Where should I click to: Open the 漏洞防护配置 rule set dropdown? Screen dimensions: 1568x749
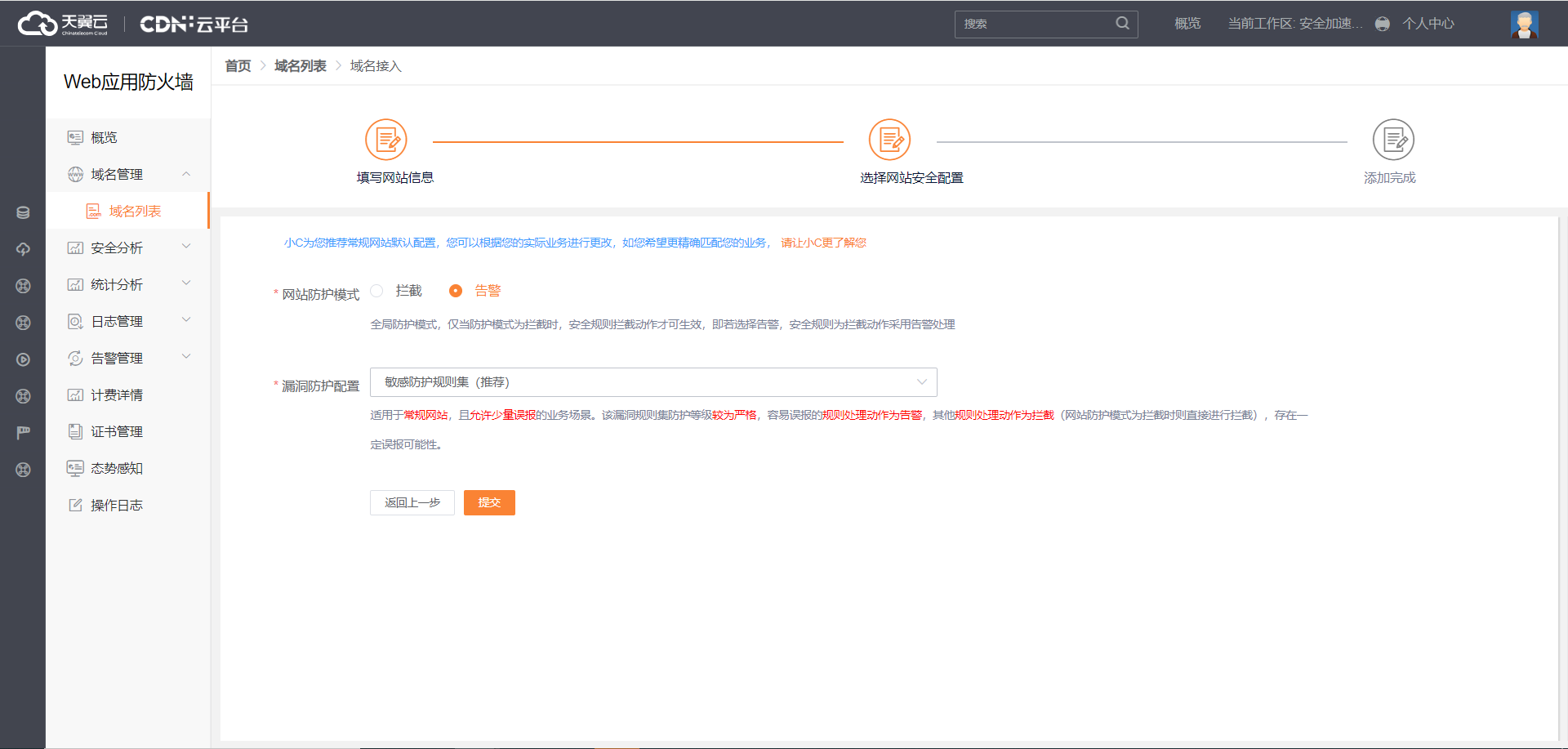click(653, 382)
